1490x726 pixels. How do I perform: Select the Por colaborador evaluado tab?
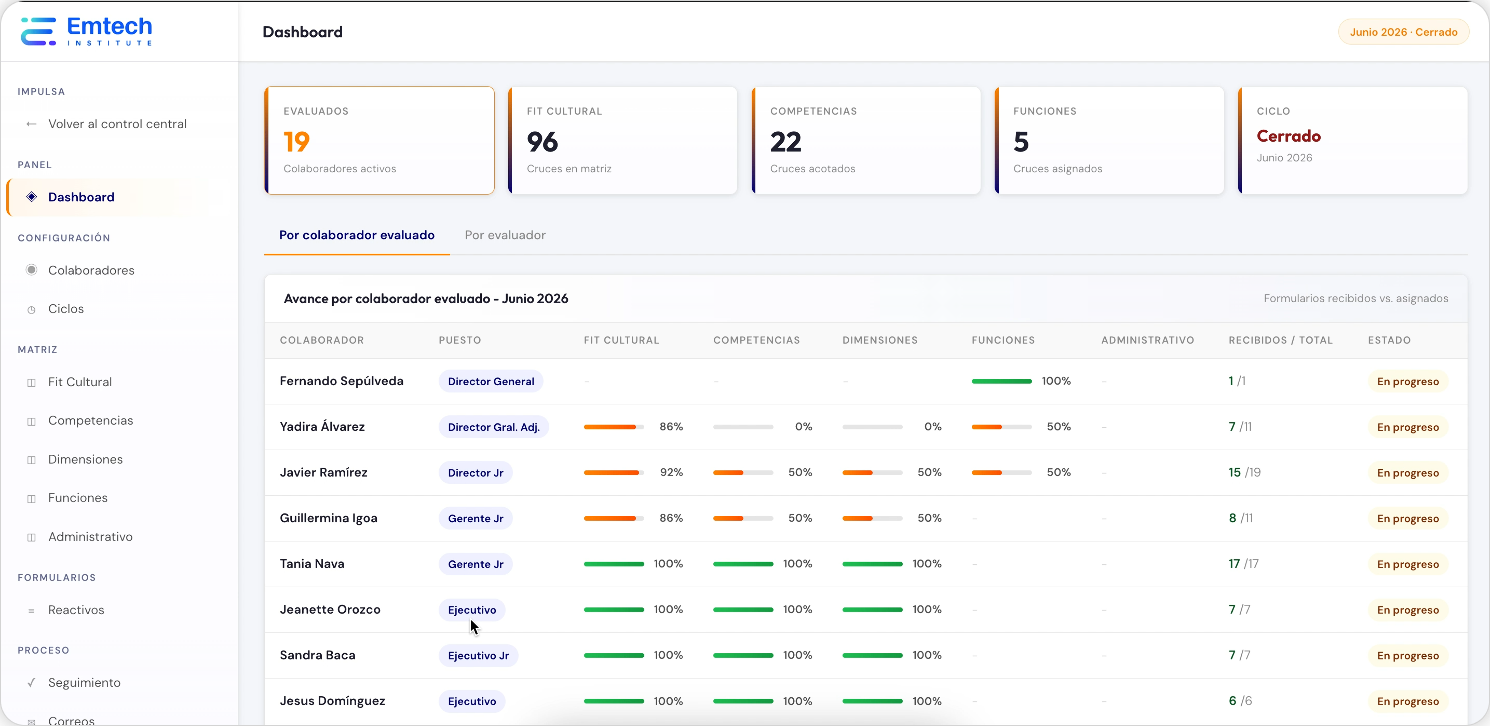[x=357, y=235]
